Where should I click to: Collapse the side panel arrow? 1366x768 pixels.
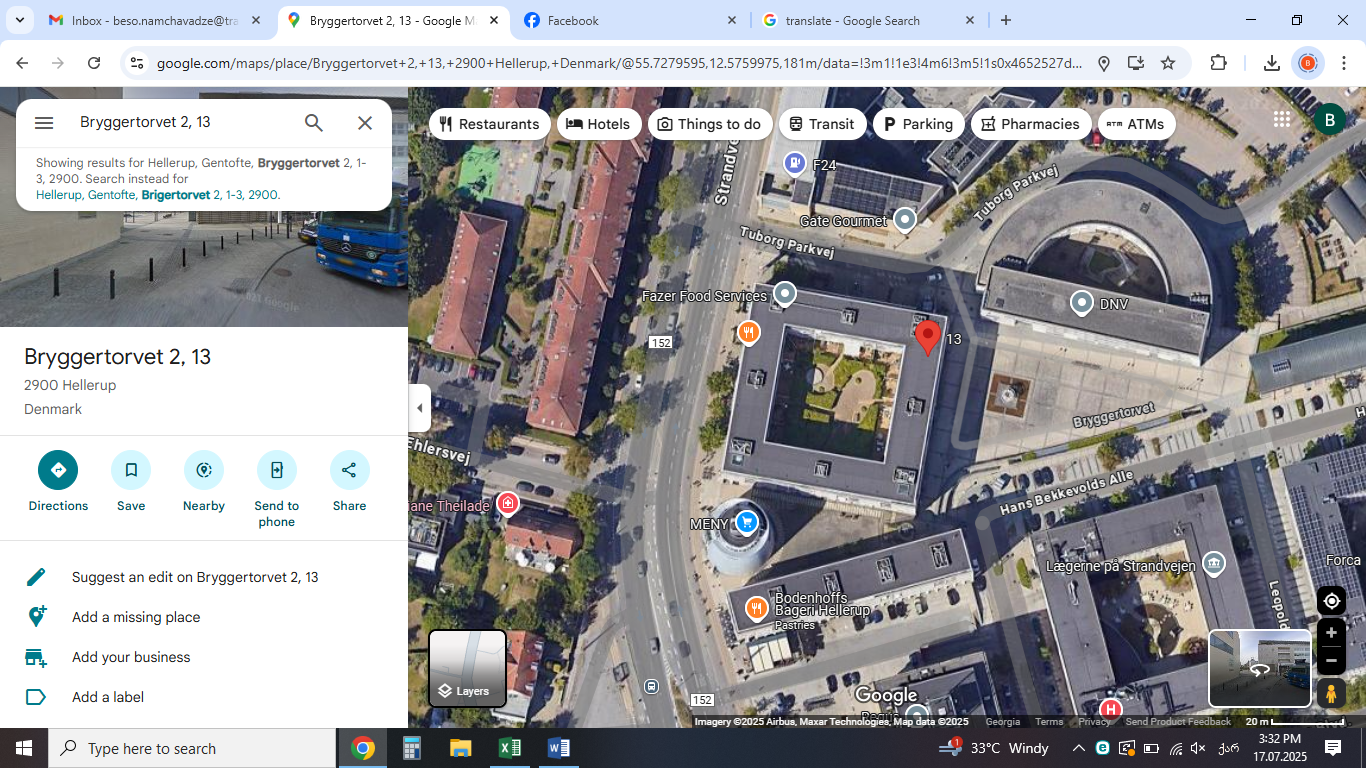pos(420,408)
